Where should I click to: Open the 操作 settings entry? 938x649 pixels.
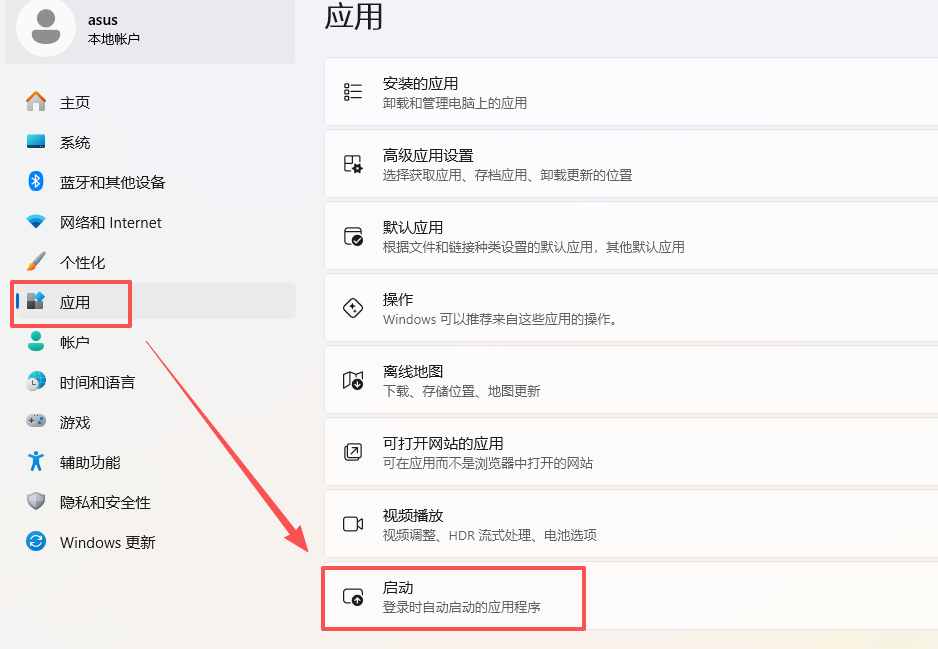631,308
